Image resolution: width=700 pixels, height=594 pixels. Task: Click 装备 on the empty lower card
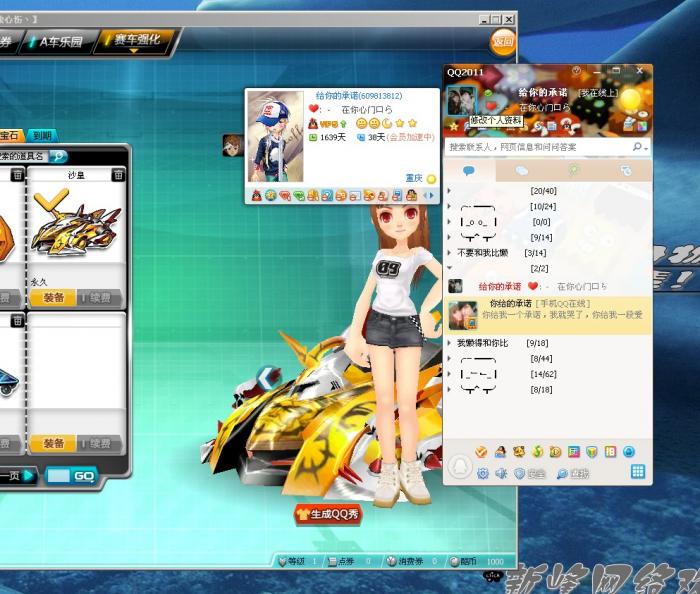pyautogui.click(x=53, y=443)
